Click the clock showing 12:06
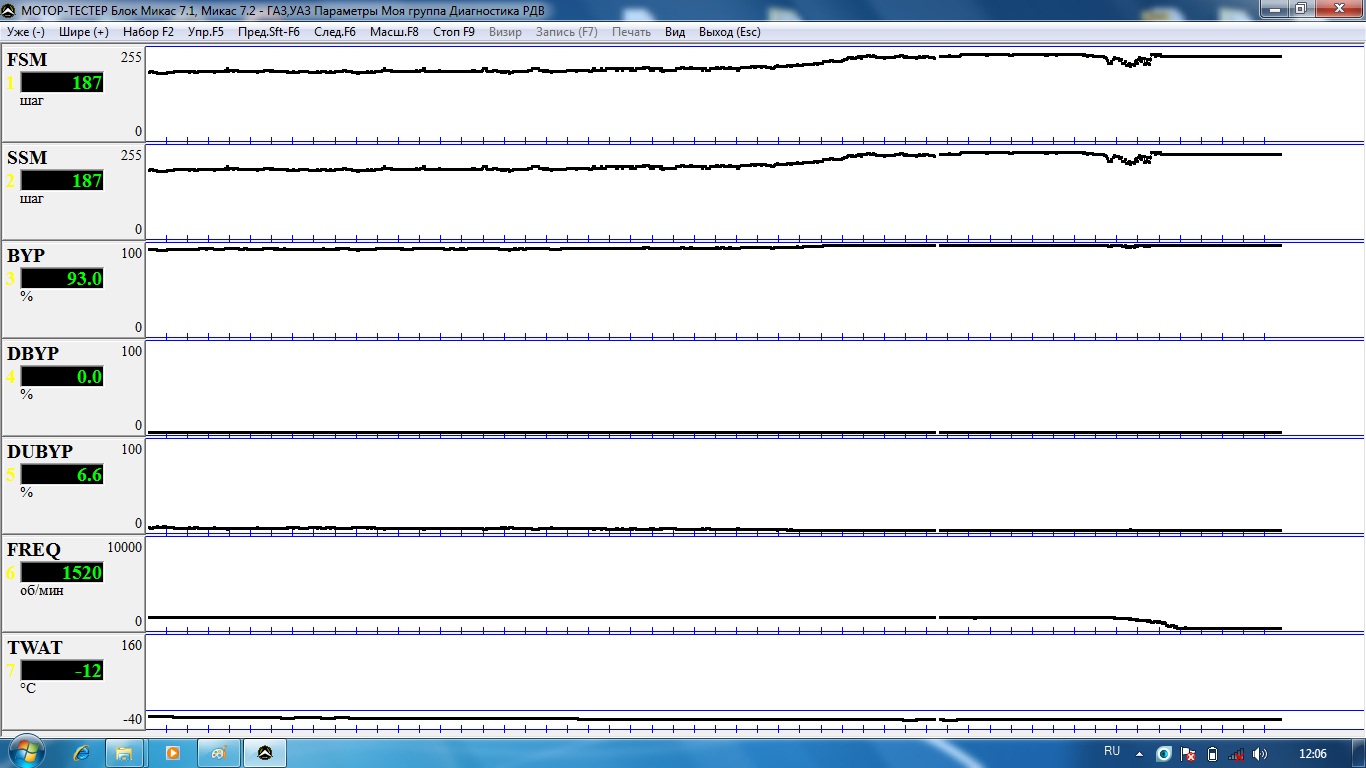This screenshot has height=768, width=1366. (1312, 754)
